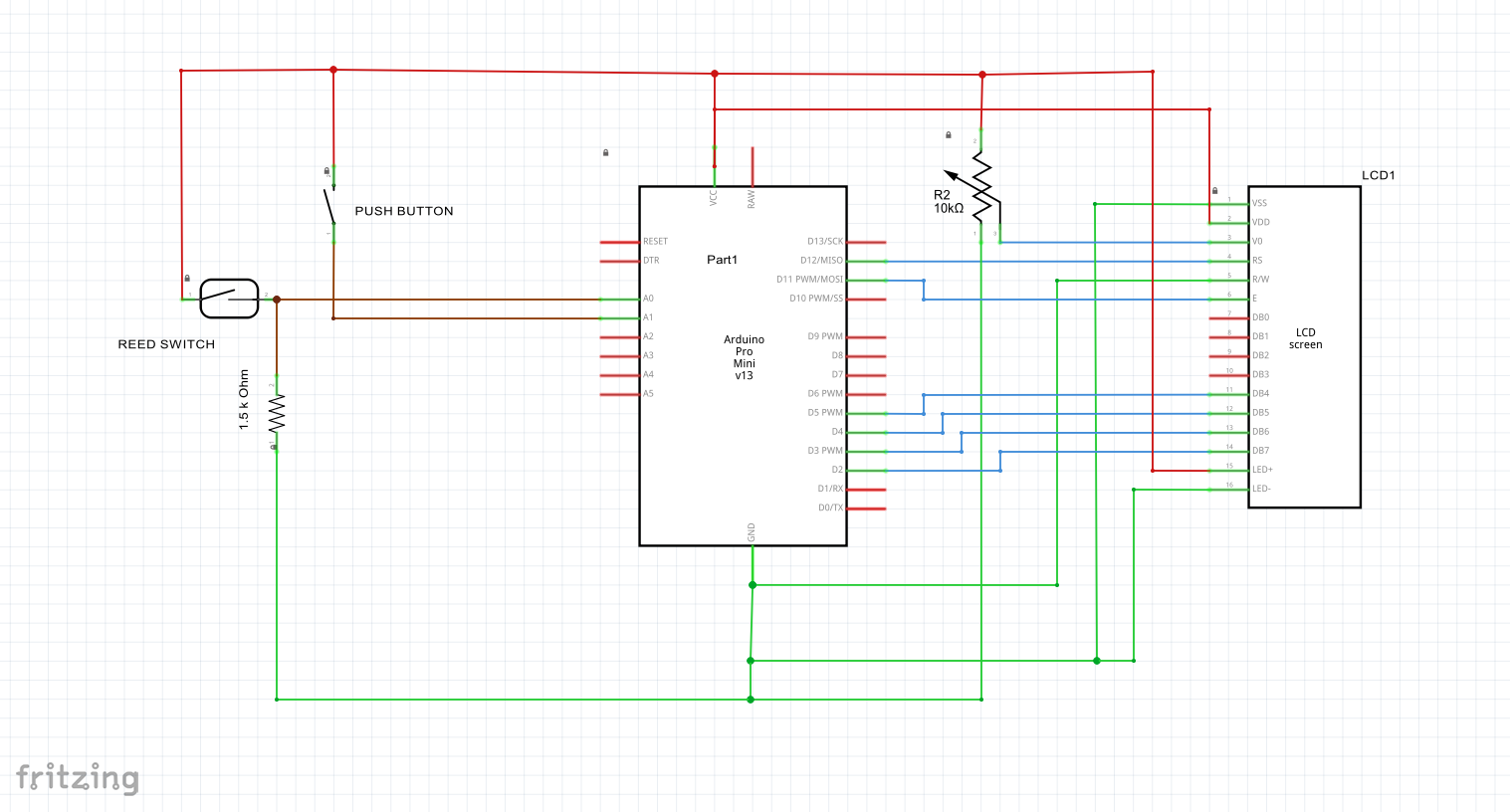Image resolution: width=1510 pixels, height=812 pixels.
Task: Select the 1.5 k Ohm resistor symbol
Action: [x=276, y=413]
